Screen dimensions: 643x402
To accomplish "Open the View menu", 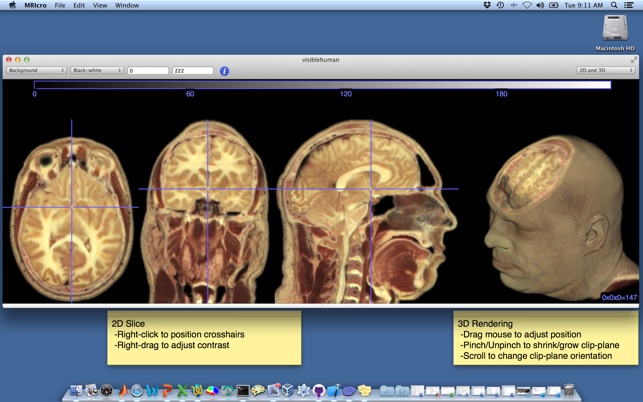I will [x=100, y=6].
